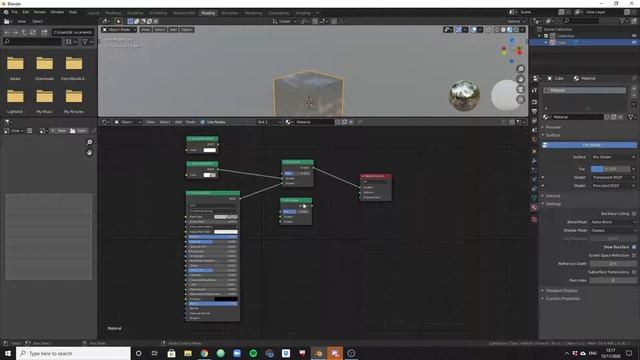Screen dimensions: 640x360
Task: Expand the Volume panel
Action: [553, 196]
